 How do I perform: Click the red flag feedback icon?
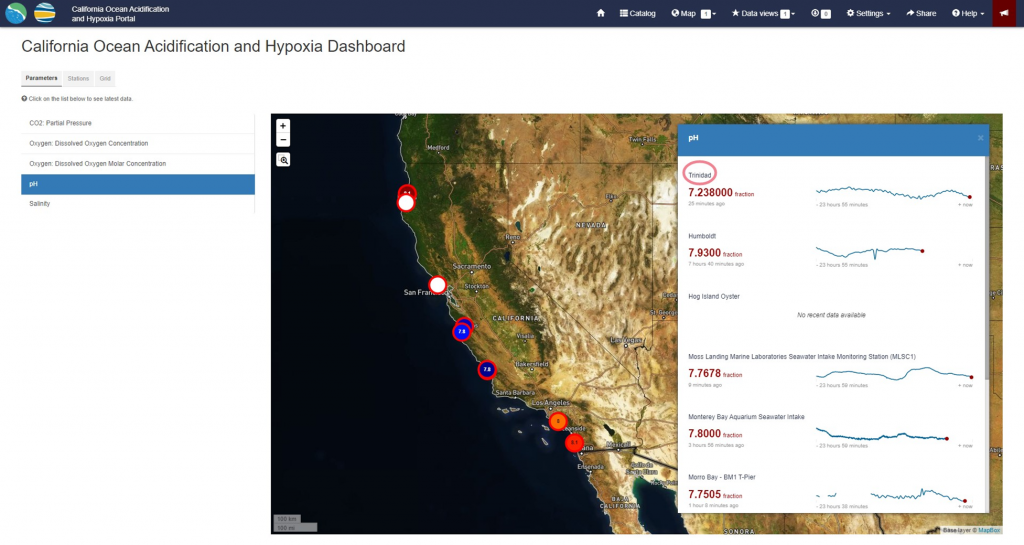(1004, 13)
